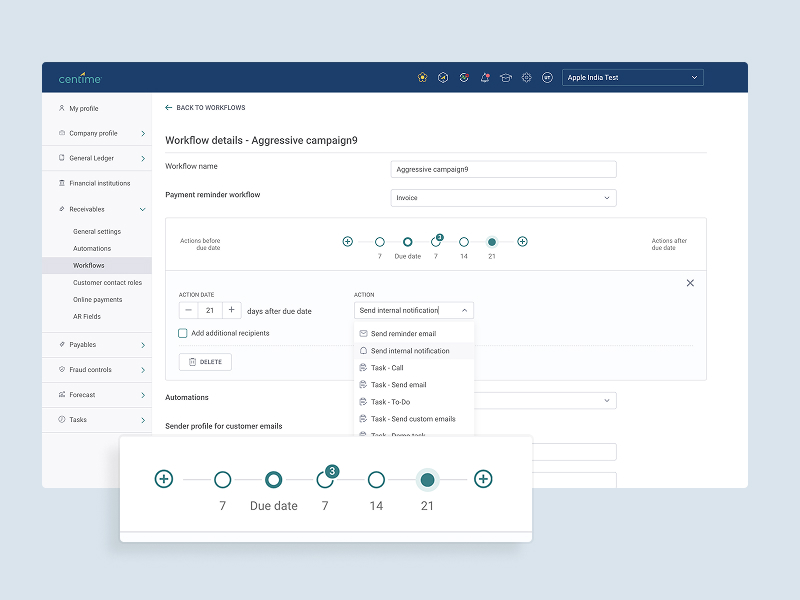Viewport: 800px width, 600px height.
Task: Click the task icon beside Task - To-Do
Action: point(363,402)
